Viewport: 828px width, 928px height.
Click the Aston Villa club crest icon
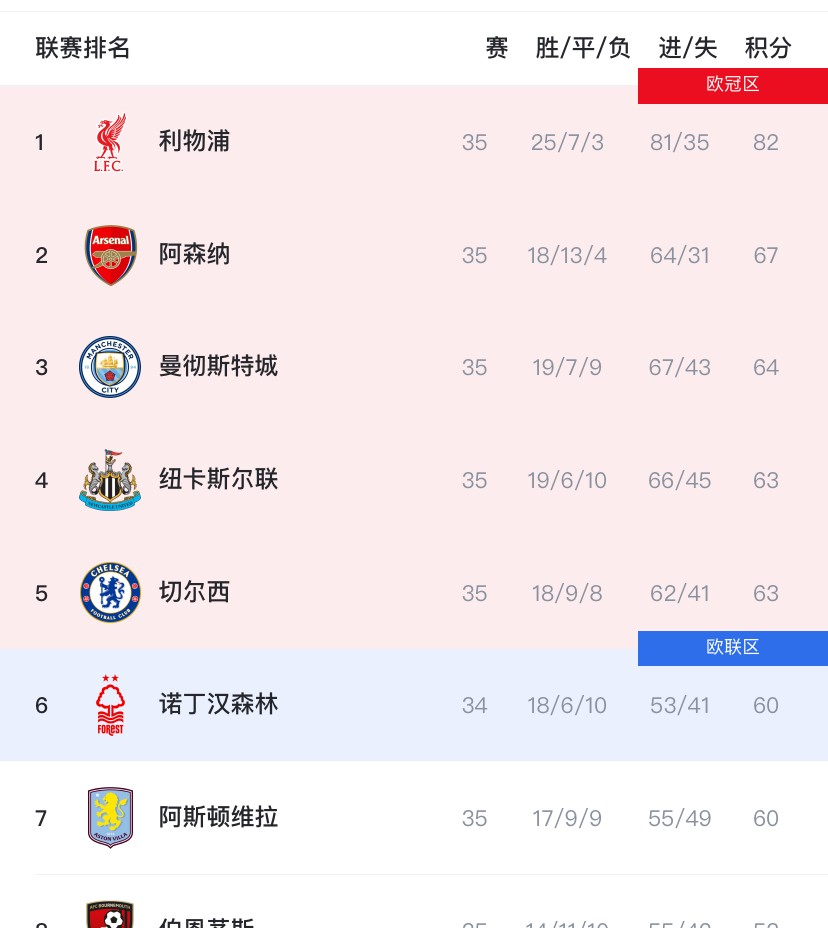(x=110, y=818)
